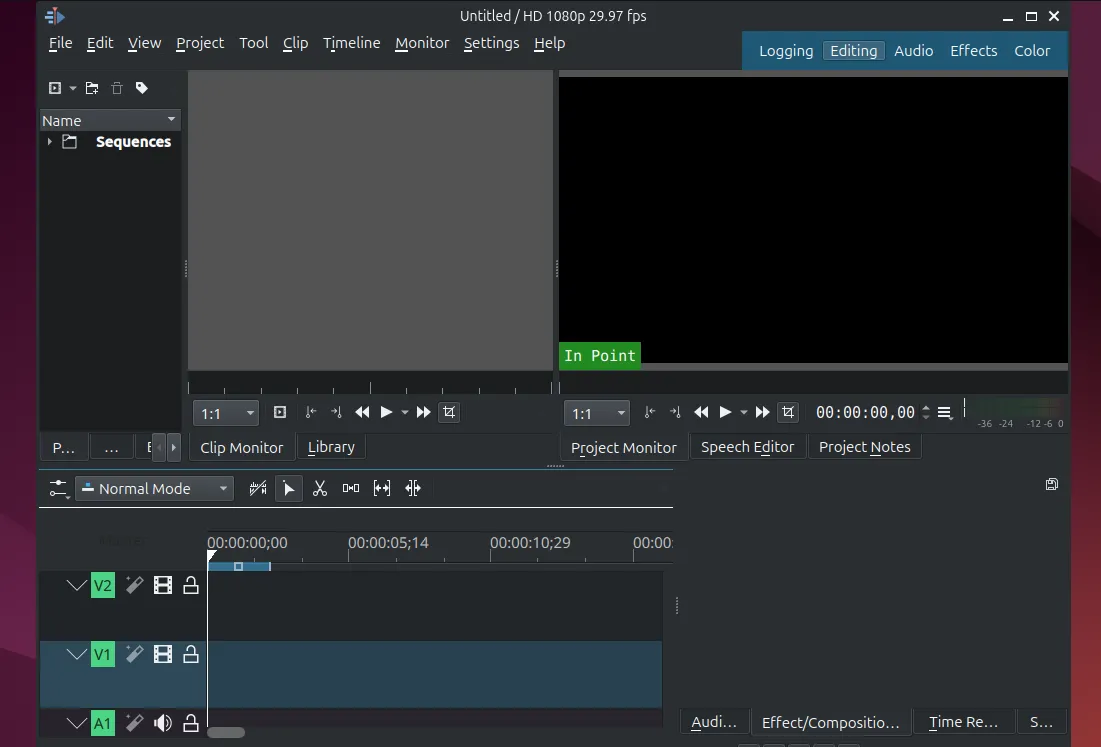Open the Timeline menu
Viewport: 1101px width, 747px height.
(351, 43)
